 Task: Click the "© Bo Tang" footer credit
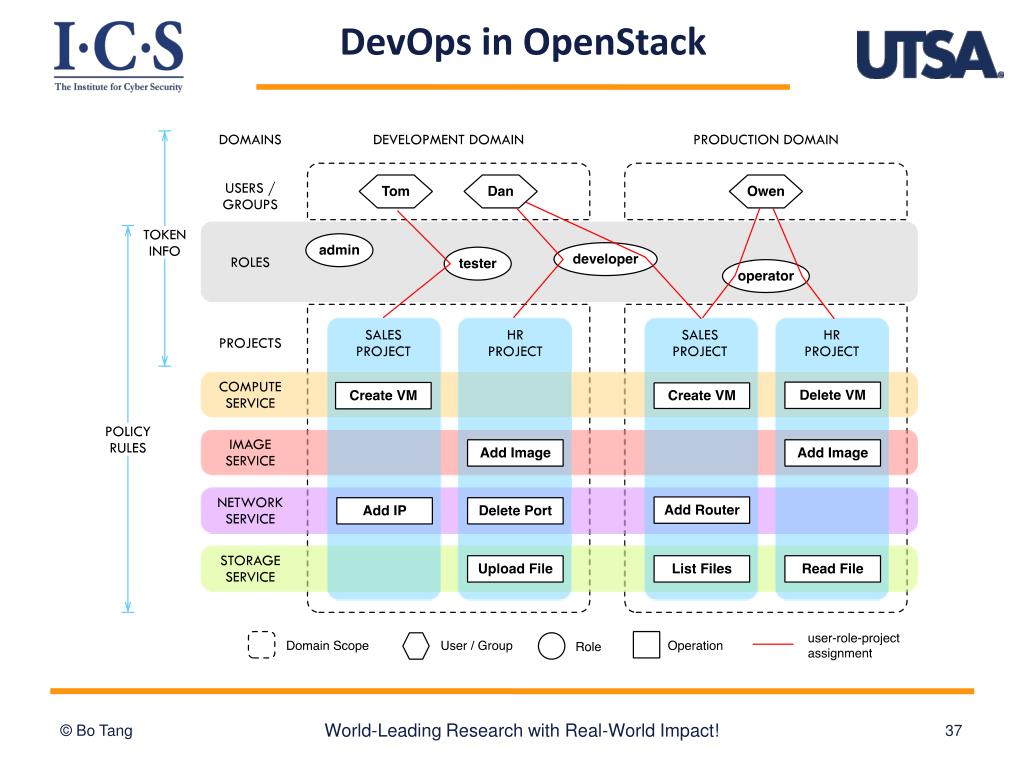coord(96,730)
